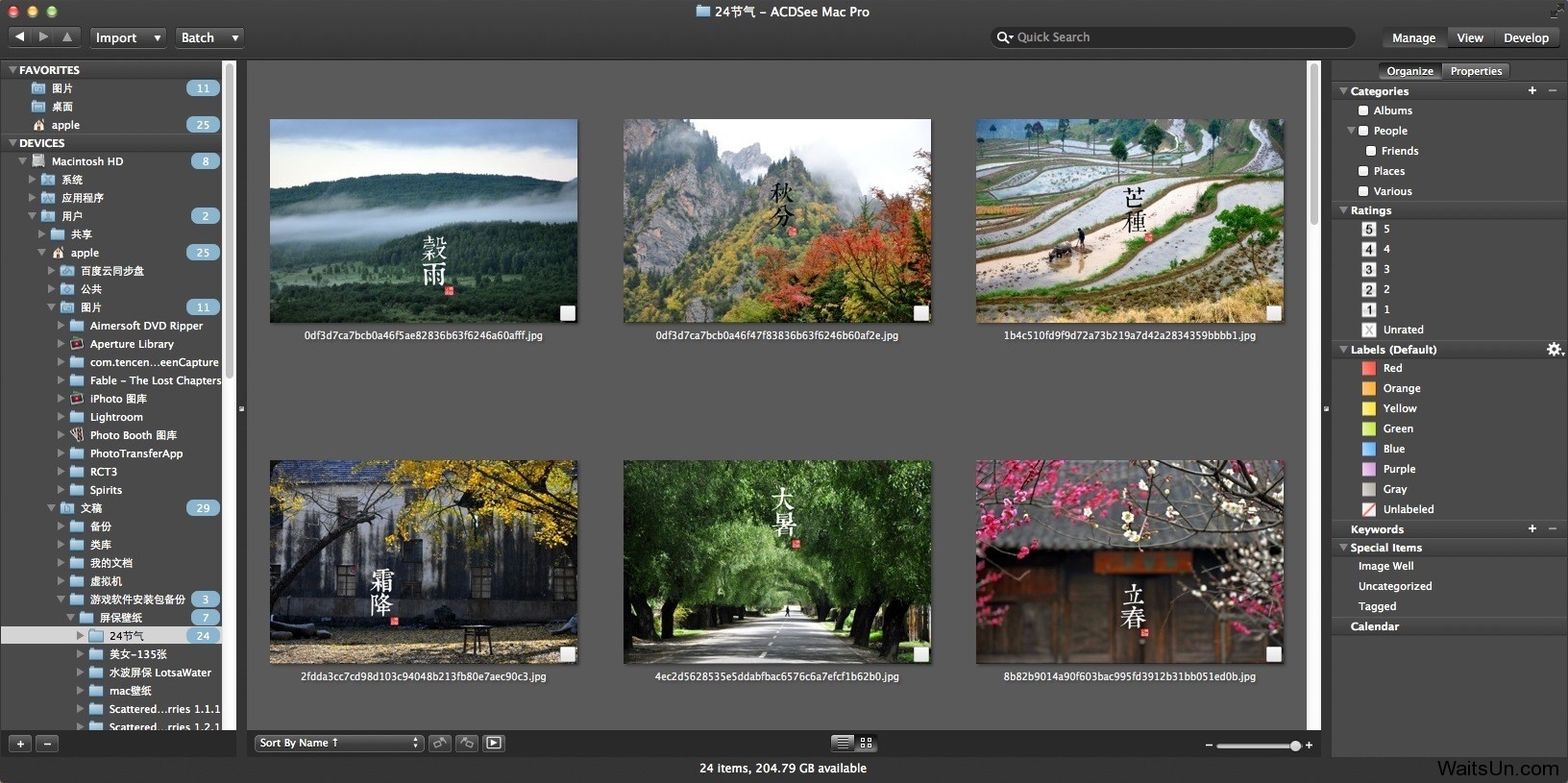Select Photo Booth library icon
This screenshot has height=783, width=1568.
77,435
